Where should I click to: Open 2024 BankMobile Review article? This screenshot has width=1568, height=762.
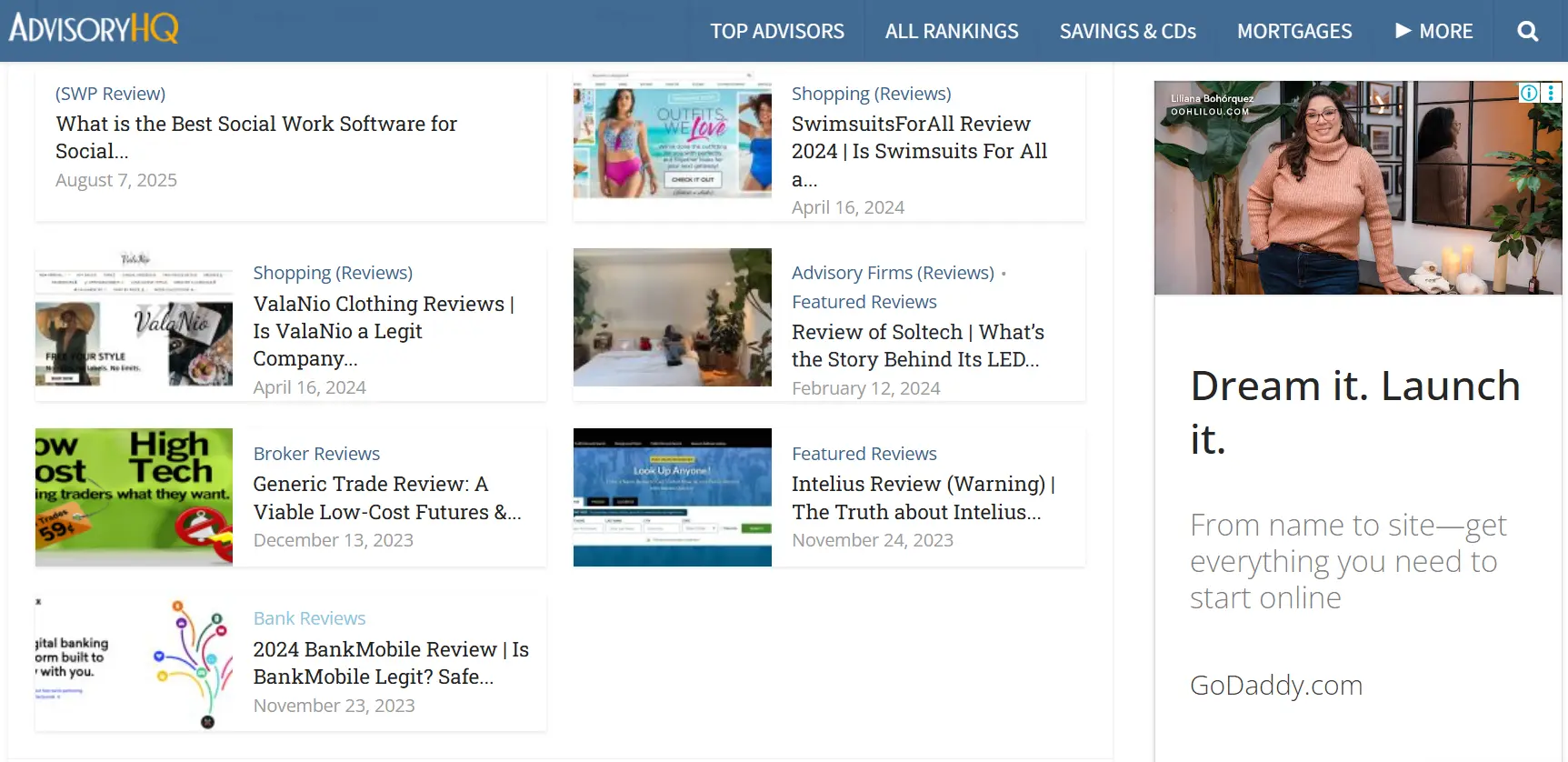pos(391,663)
